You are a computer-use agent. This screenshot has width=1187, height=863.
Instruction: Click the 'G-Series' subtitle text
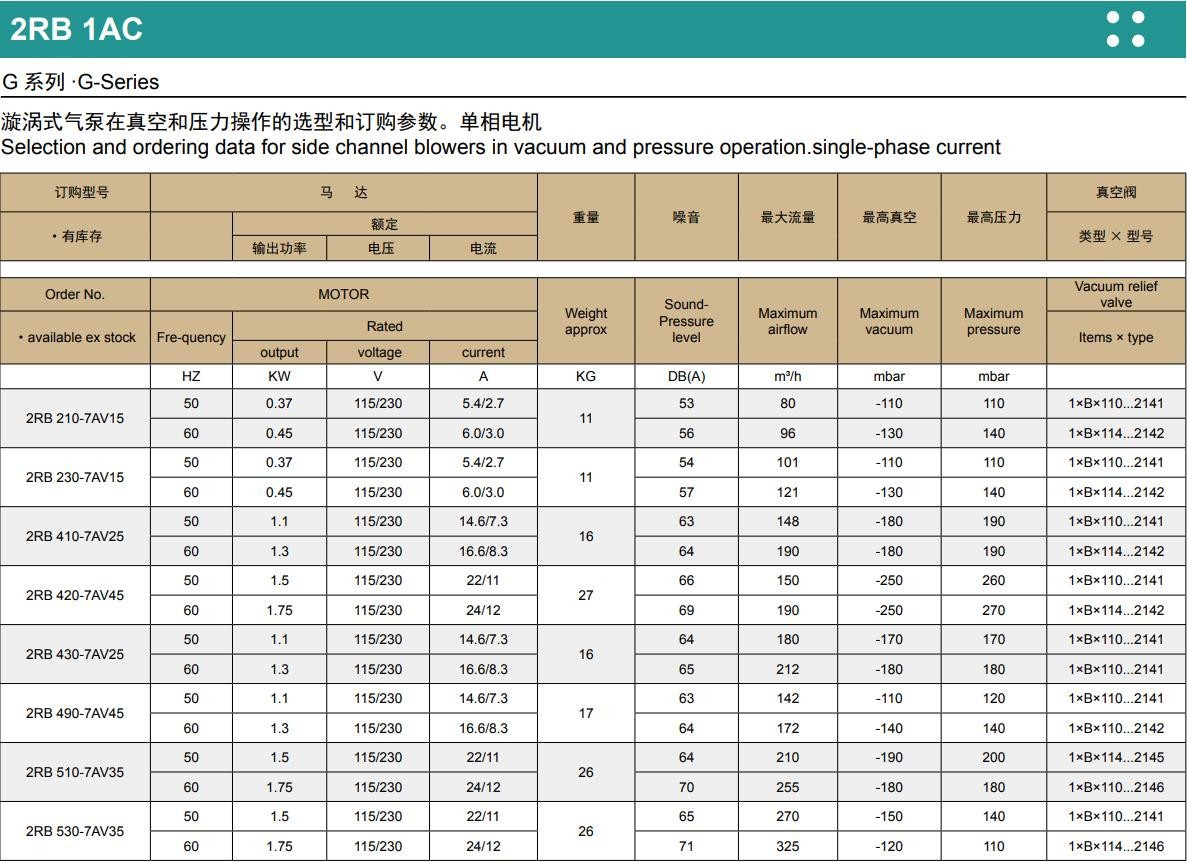(x=118, y=82)
